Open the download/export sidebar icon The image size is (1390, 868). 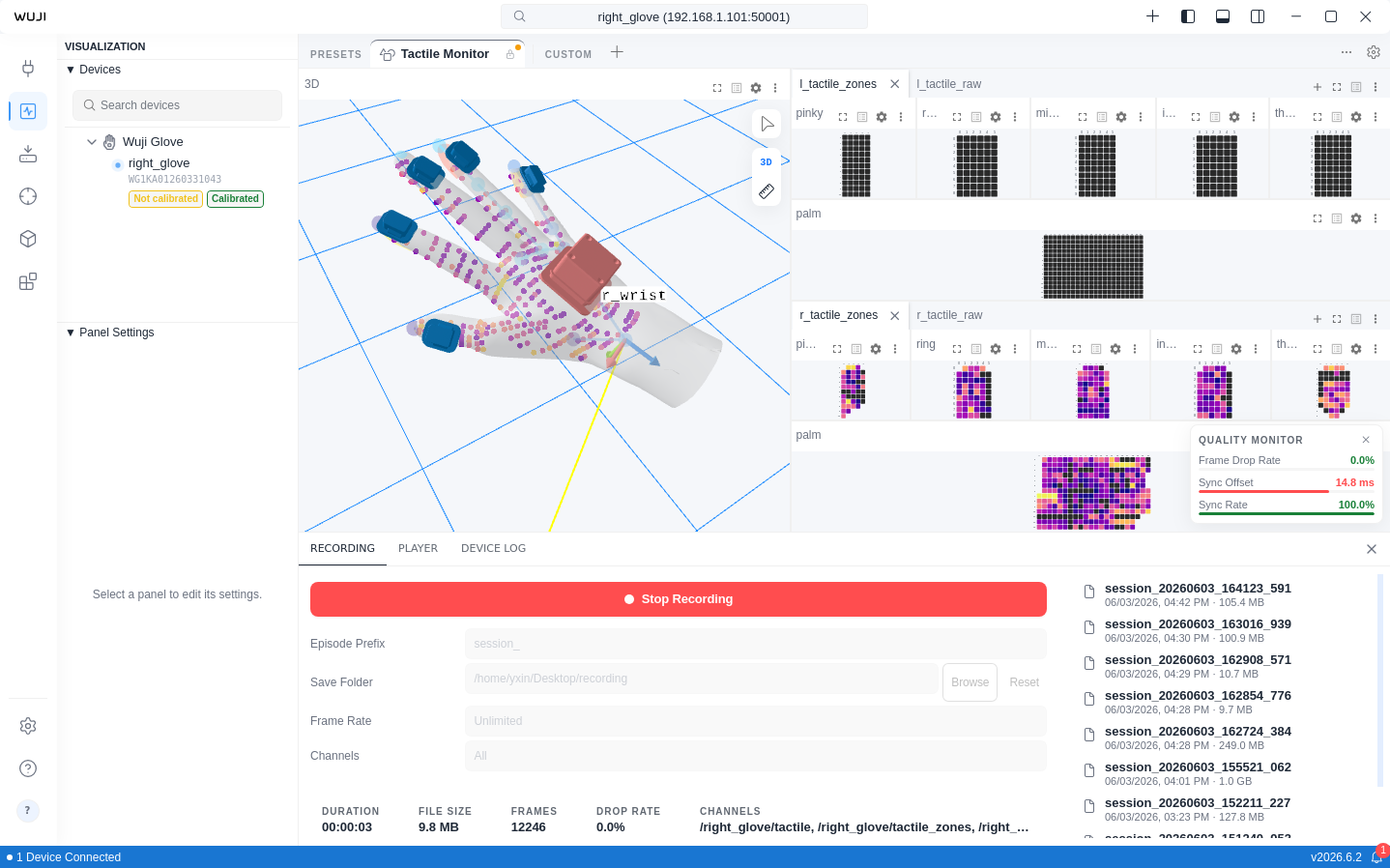click(28, 154)
